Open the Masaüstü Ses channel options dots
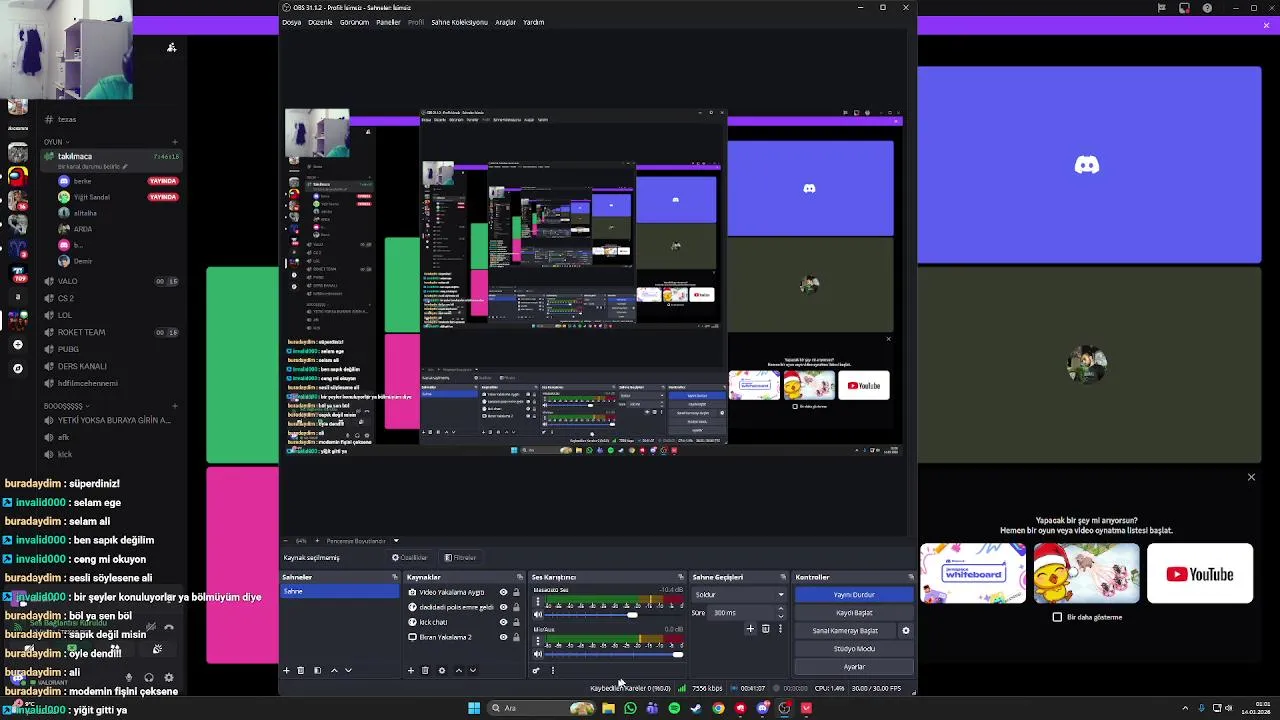This screenshot has height=720, width=1280. (x=538, y=601)
